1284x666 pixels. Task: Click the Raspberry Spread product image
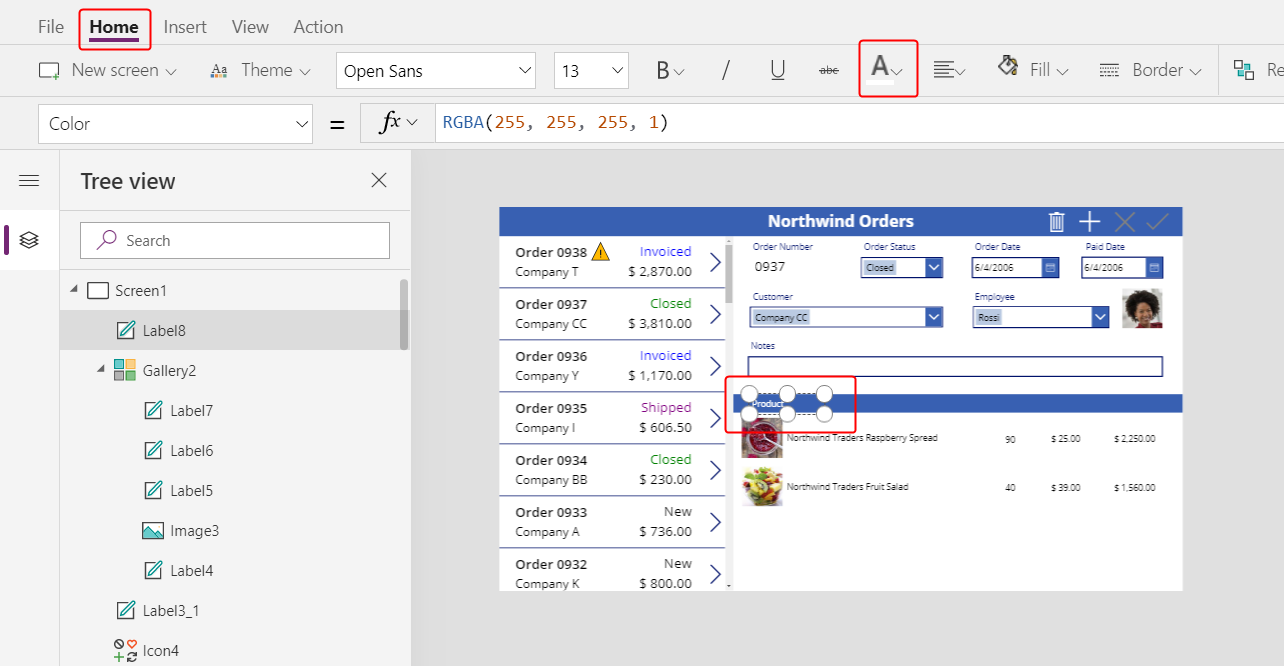tap(762, 437)
